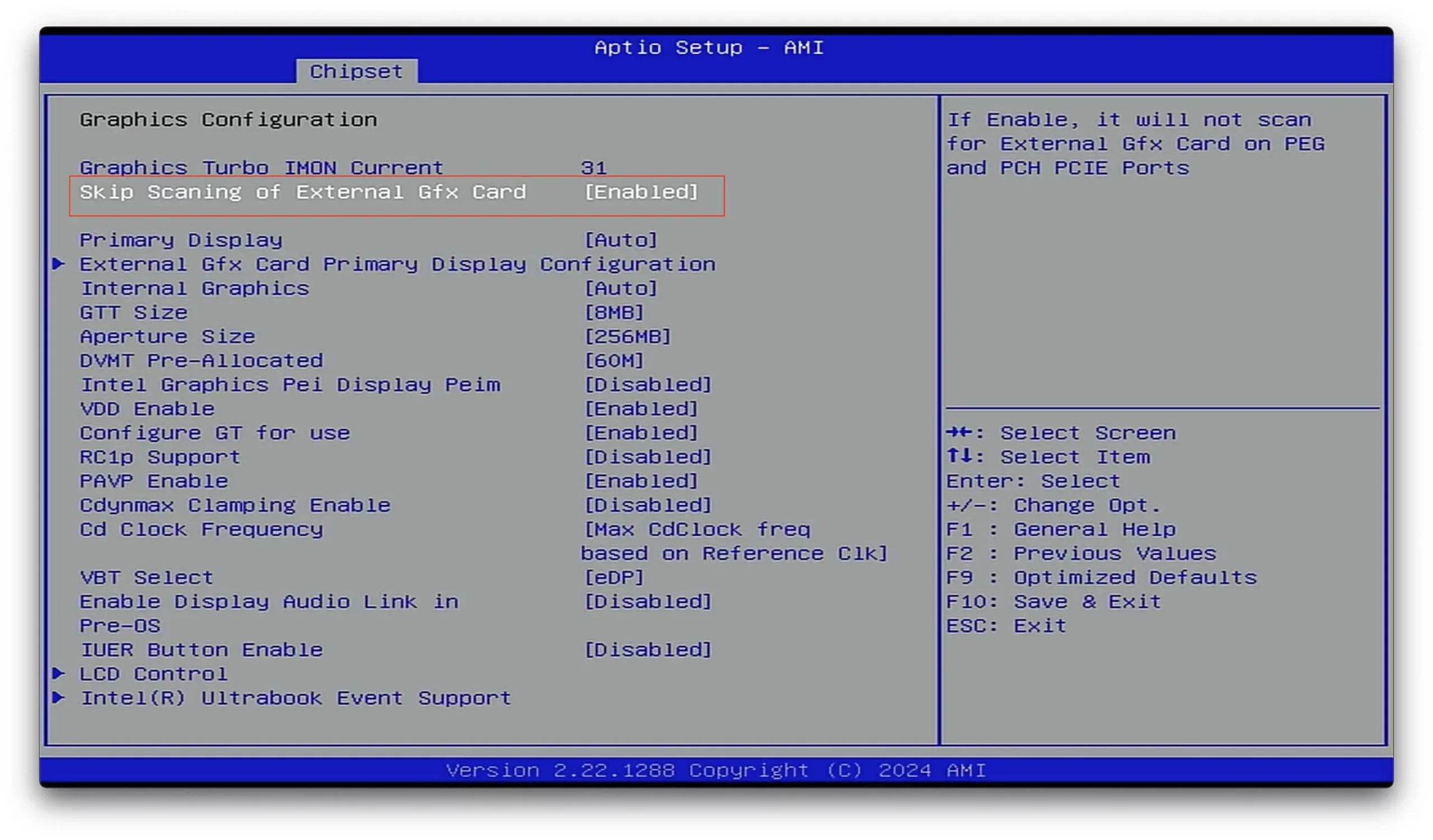This screenshot has width=1433, height=840.
Task: Toggle RC1p Support Disabled value
Action: [x=648, y=457]
